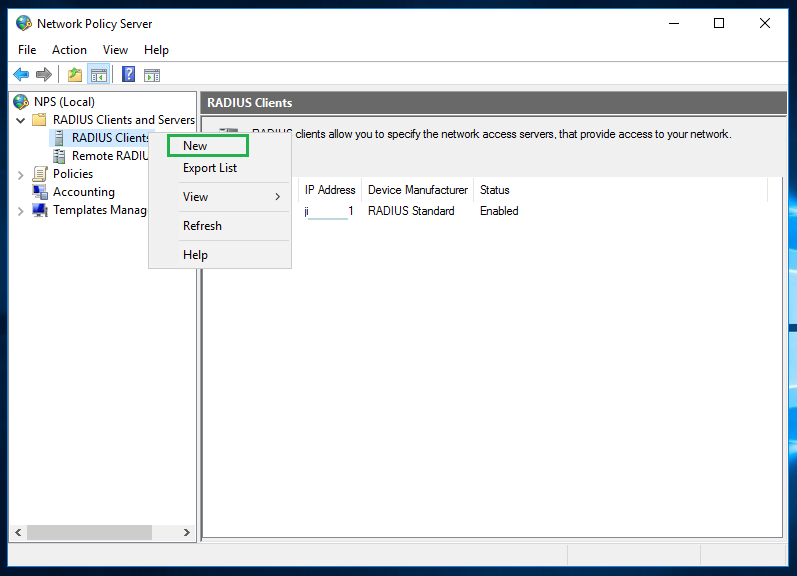Collapse the RADIUS Clients and Servers node
This screenshot has width=797, height=576.
click(21, 120)
